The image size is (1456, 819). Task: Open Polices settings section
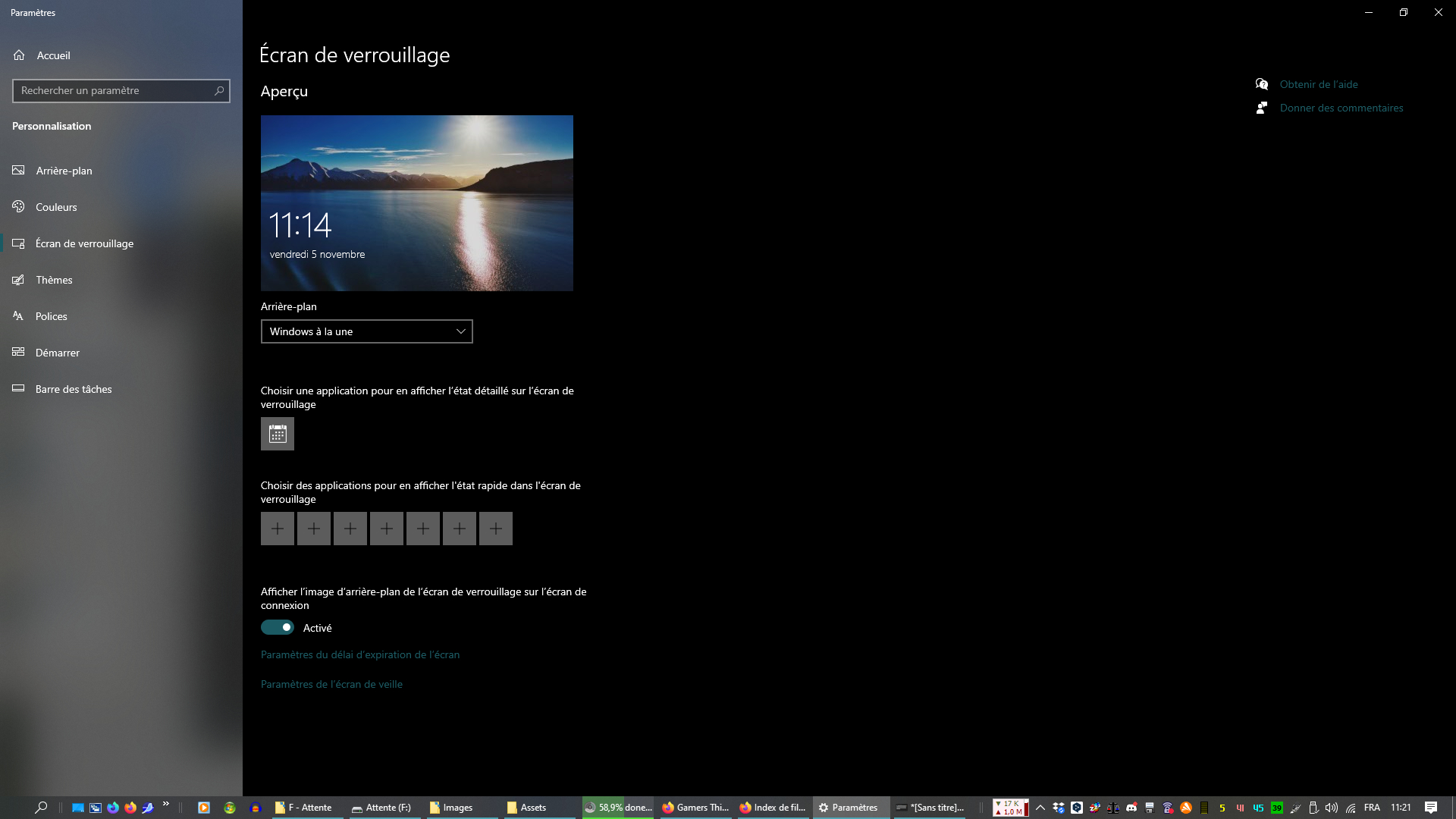[51, 316]
